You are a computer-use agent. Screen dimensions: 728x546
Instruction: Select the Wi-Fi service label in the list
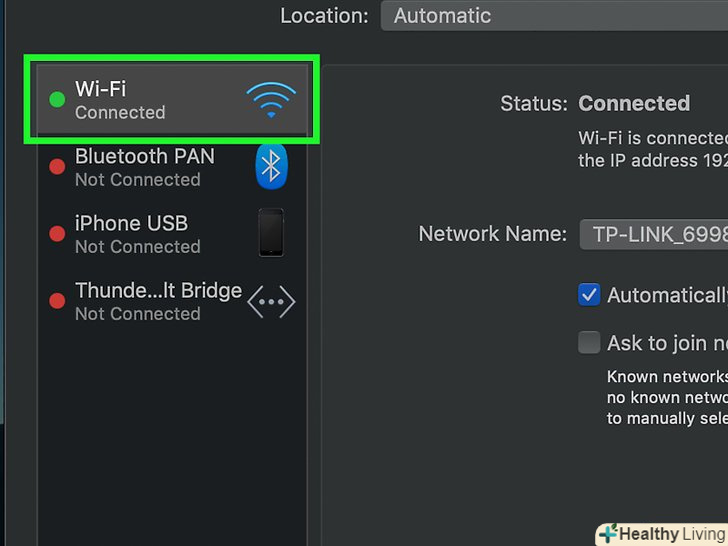[x=98, y=90]
